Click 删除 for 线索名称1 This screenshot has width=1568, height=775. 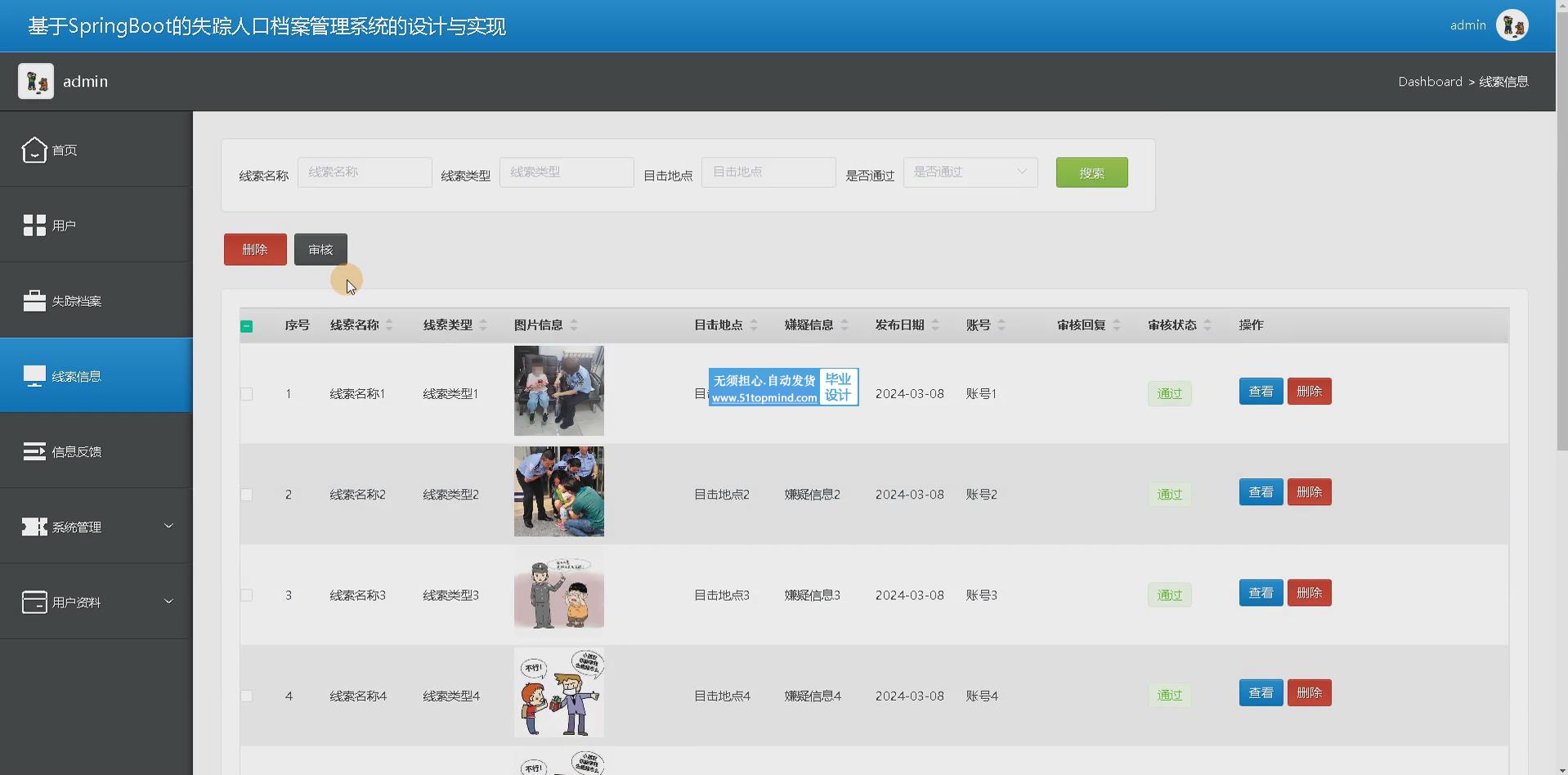pos(1309,392)
